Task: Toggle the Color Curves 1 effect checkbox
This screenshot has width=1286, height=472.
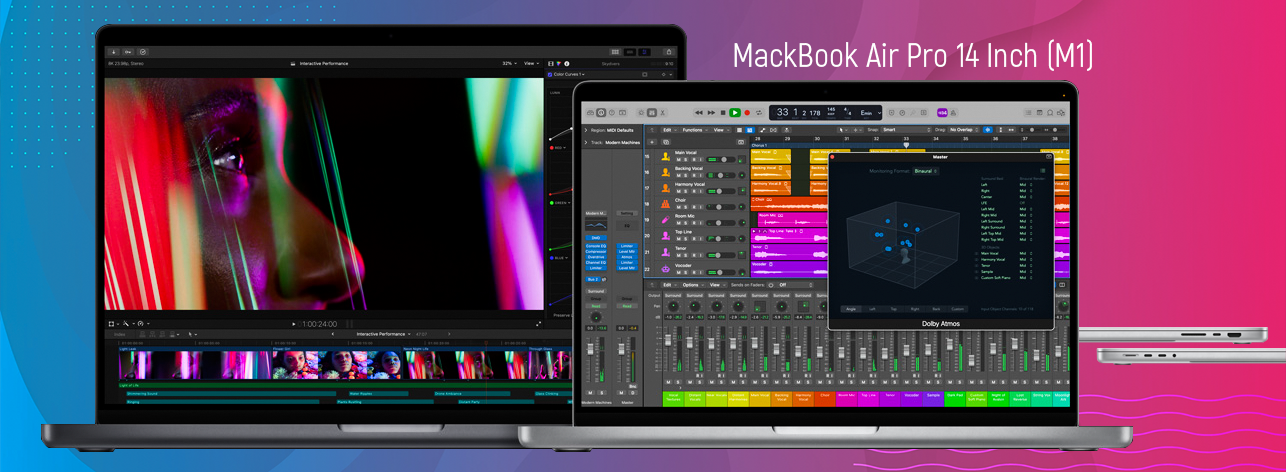Action: pyautogui.click(x=550, y=74)
